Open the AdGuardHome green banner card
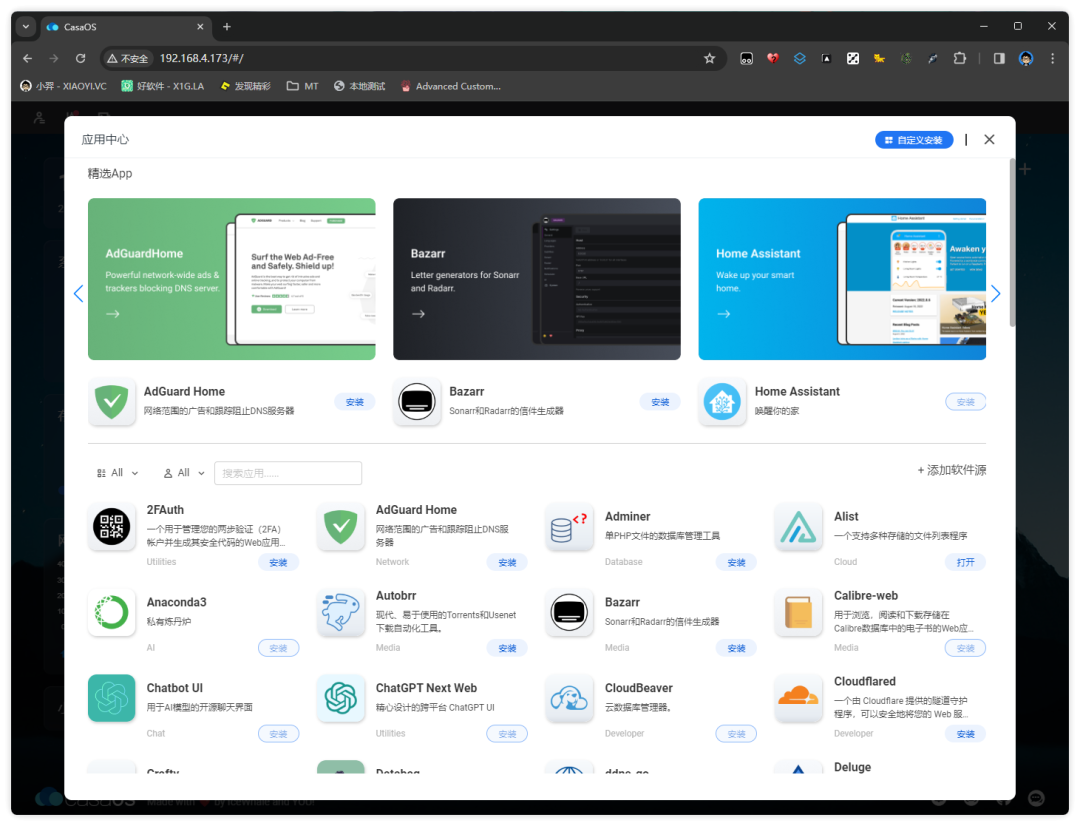This screenshot has height=826, width=1080. (x=231, y=279)
